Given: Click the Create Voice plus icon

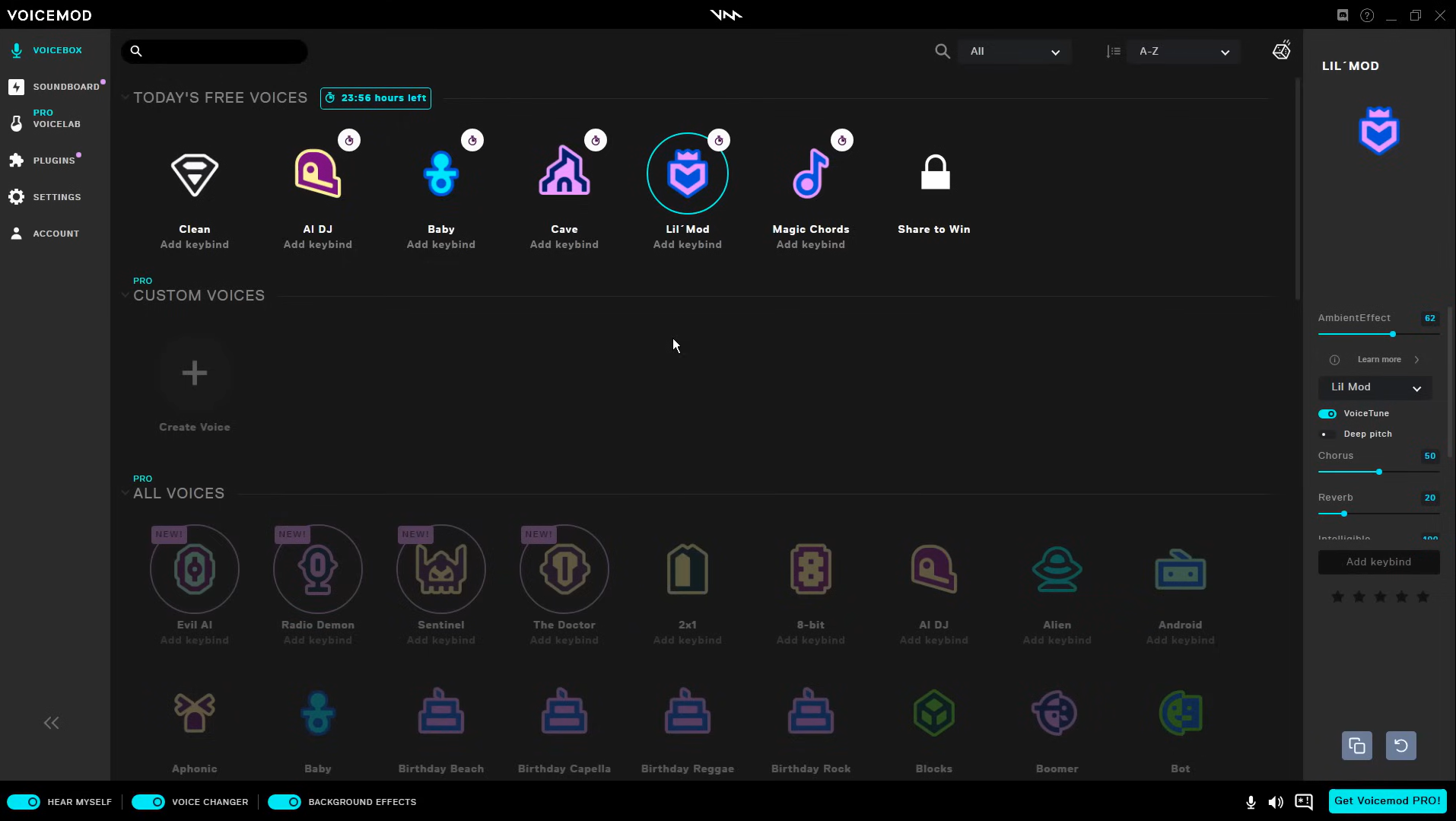Looking at the screenshot, I should [195, 372].
